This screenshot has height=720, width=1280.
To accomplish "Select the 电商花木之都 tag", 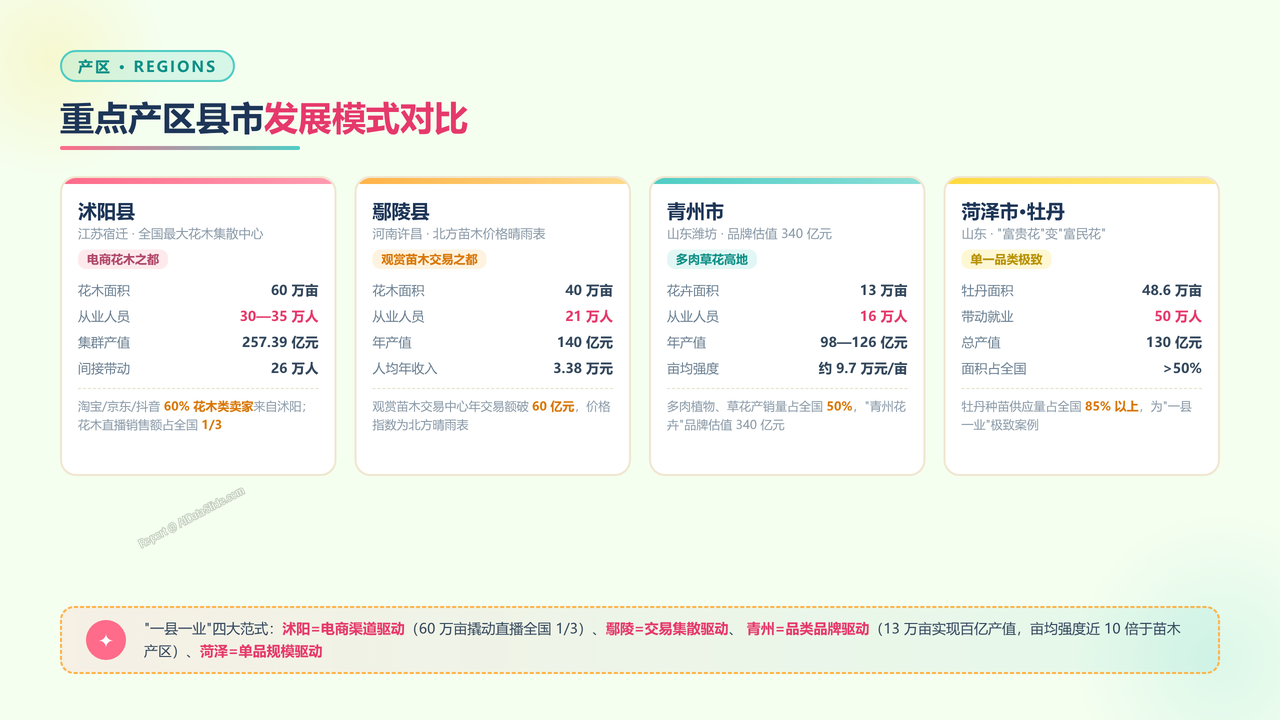I will pos(123,259).
